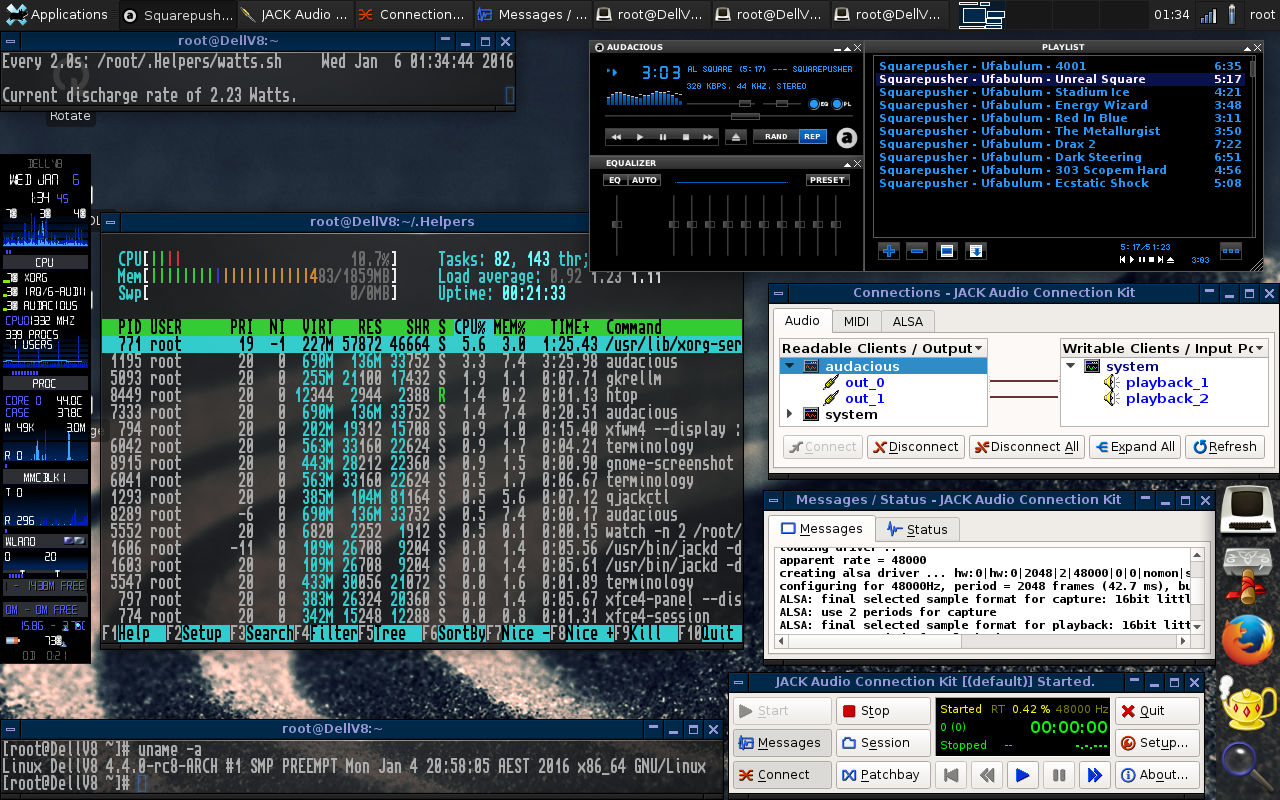Click Disconnect All in Connections window
1280x800 pixels.
[1025, 447]
